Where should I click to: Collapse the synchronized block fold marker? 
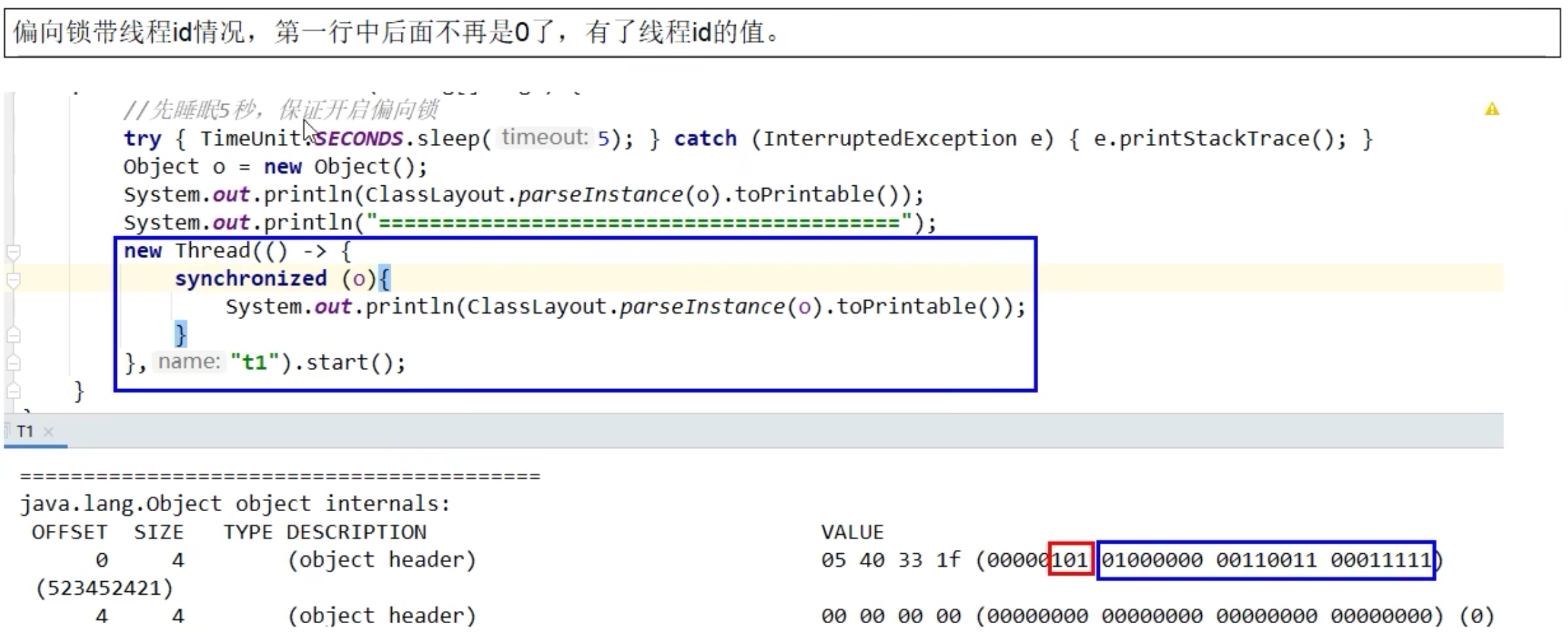coord(13,280)
